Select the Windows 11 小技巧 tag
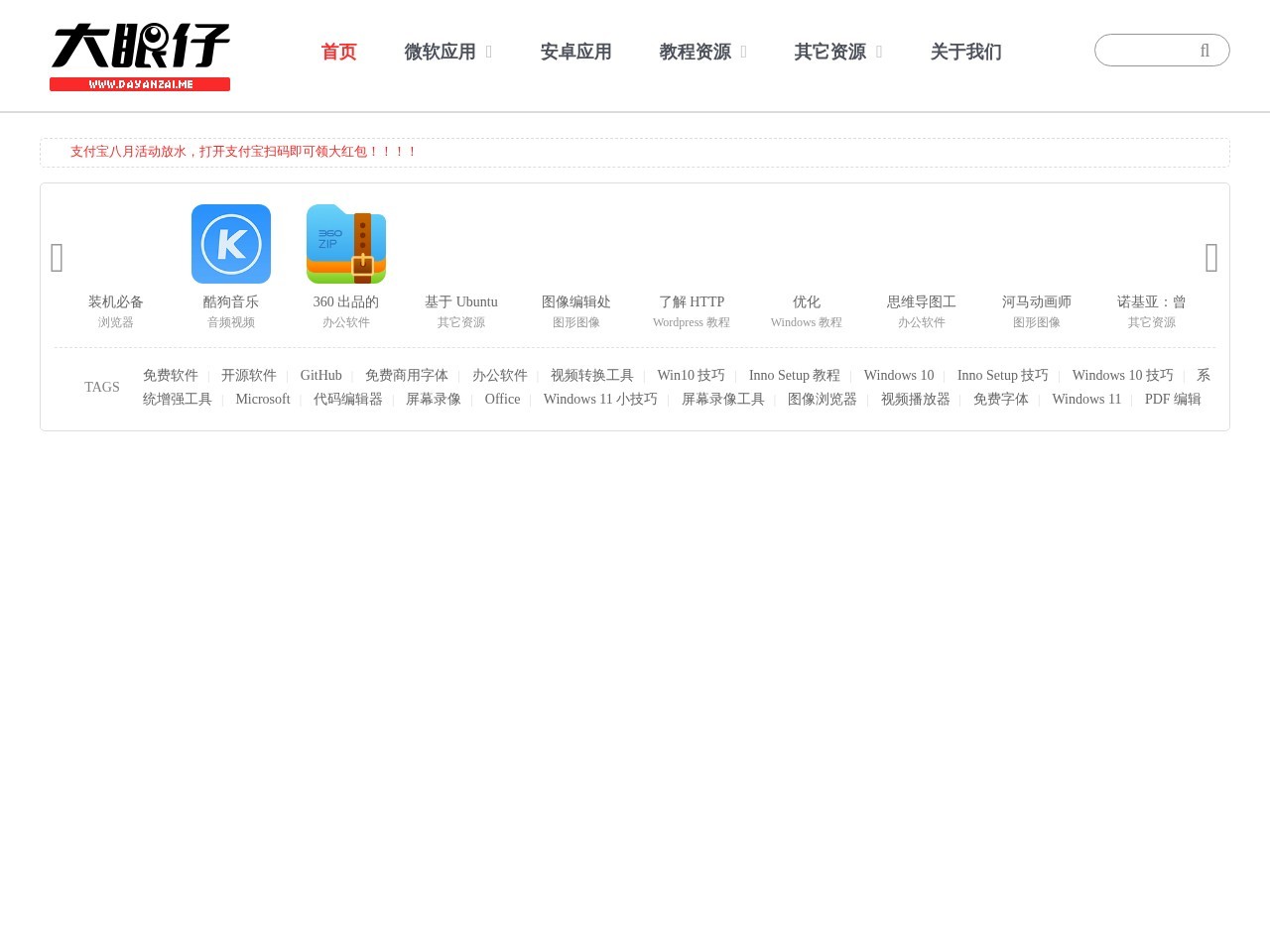 tap(599, 400)
